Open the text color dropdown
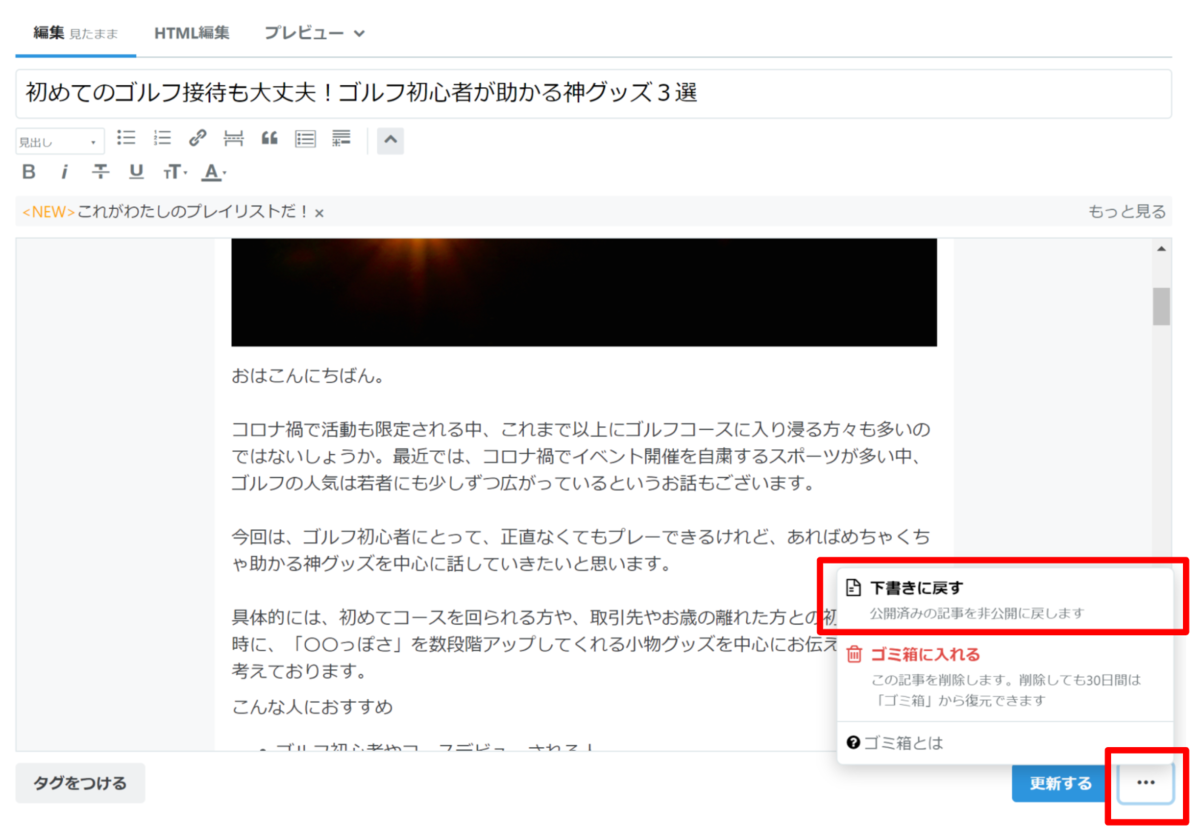 (x=213, y=172)
